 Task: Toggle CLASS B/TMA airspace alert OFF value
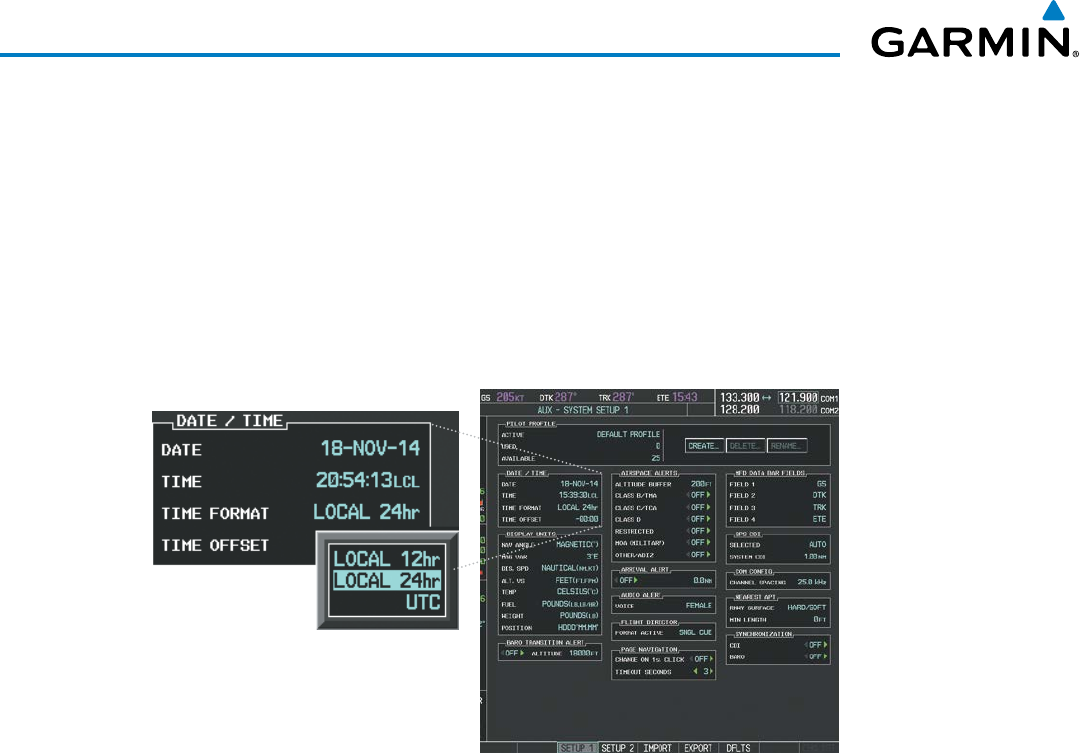point(698,495)
